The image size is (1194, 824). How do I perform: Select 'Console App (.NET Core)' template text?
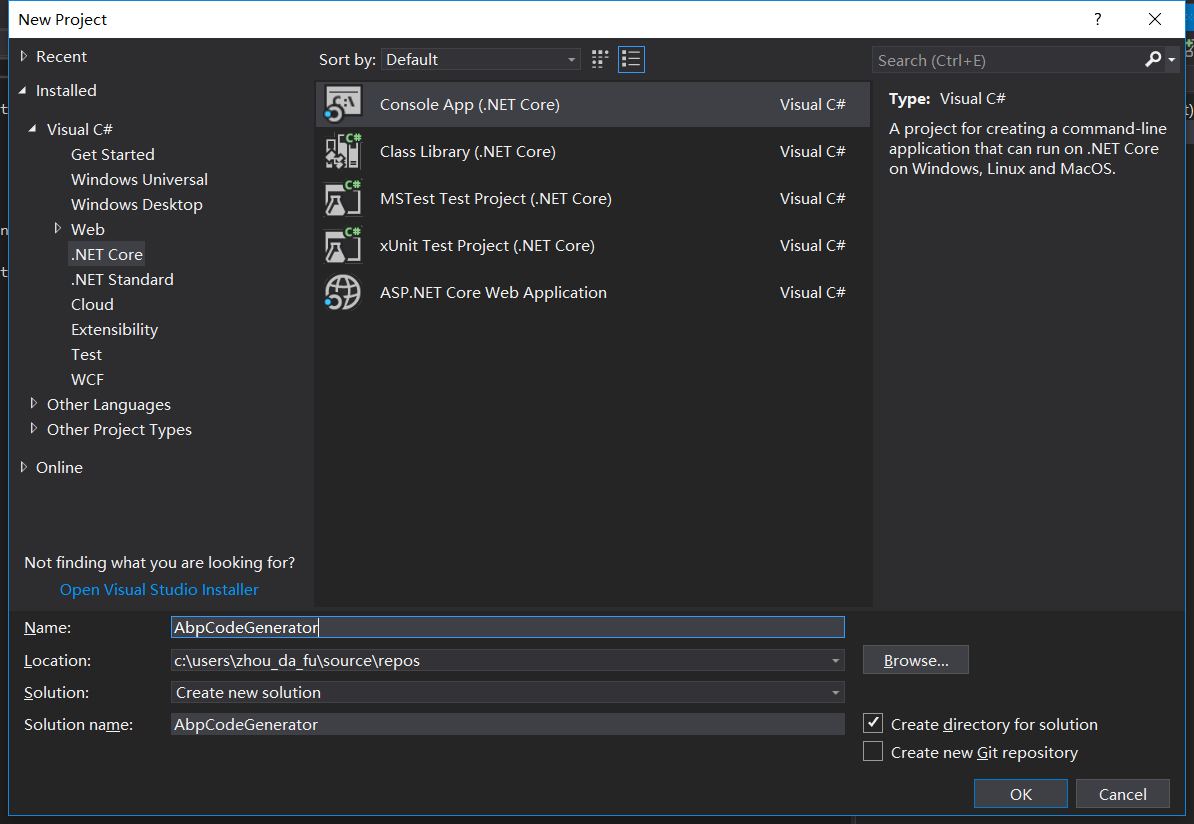pos(470,104)
